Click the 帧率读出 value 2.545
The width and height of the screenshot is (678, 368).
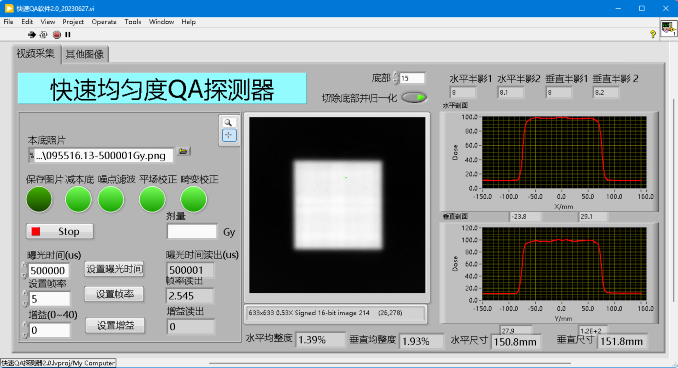[x=190, y=296]
